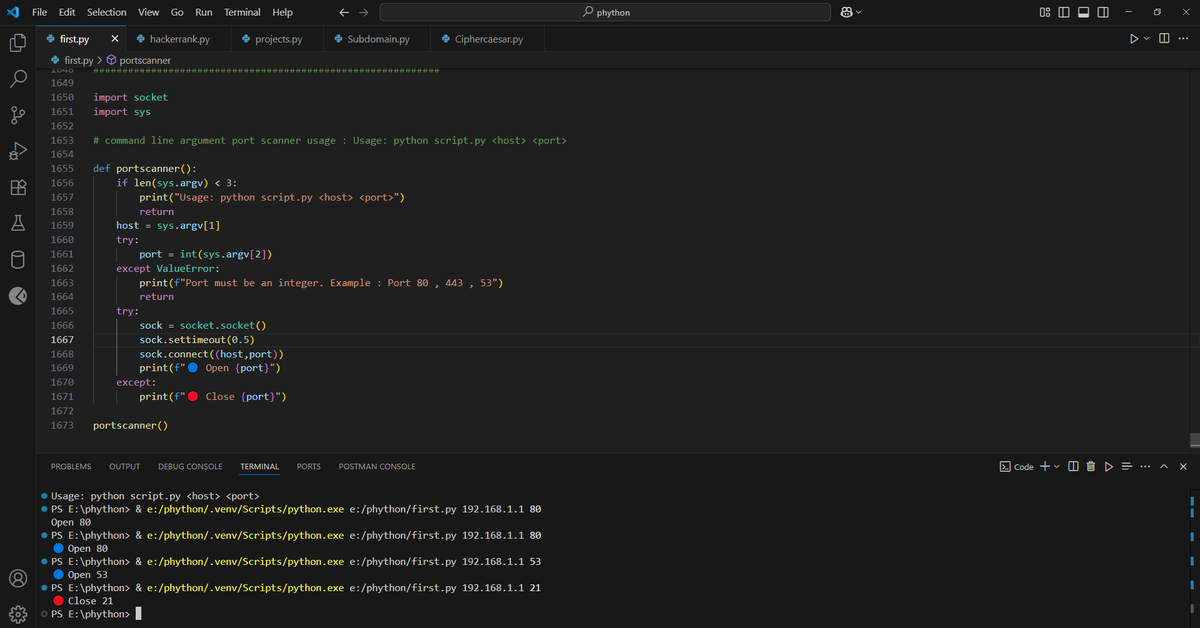Viewport: 1200px width, 628px height.
Task: Click the final terminal prompt line
Action: pyautogui.click(x=91, y=614)
